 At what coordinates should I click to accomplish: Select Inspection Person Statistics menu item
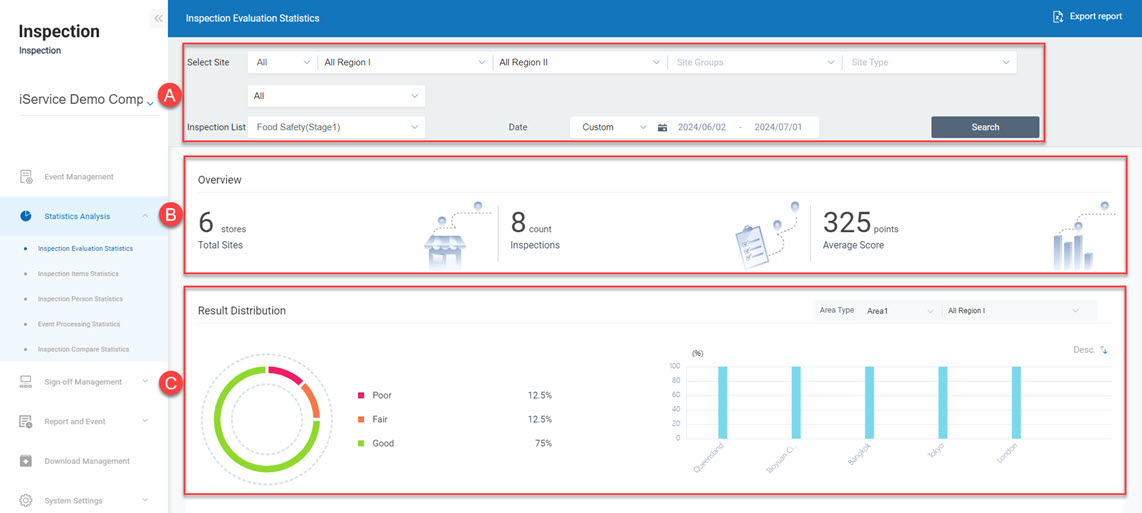pyautogui.click(x=80, y=299)
